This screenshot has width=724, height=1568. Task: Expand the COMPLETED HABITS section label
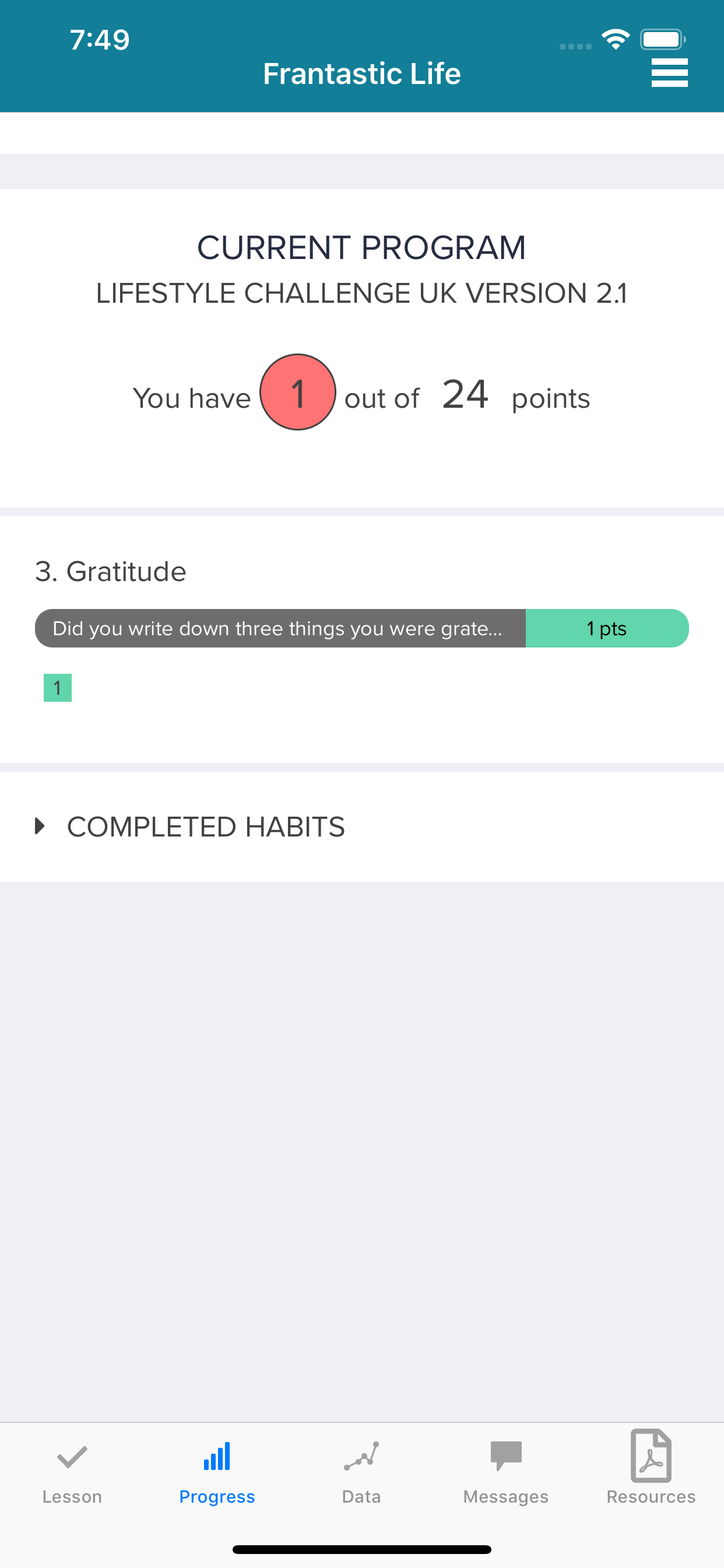pyautogui.click(x=206, y=827)
